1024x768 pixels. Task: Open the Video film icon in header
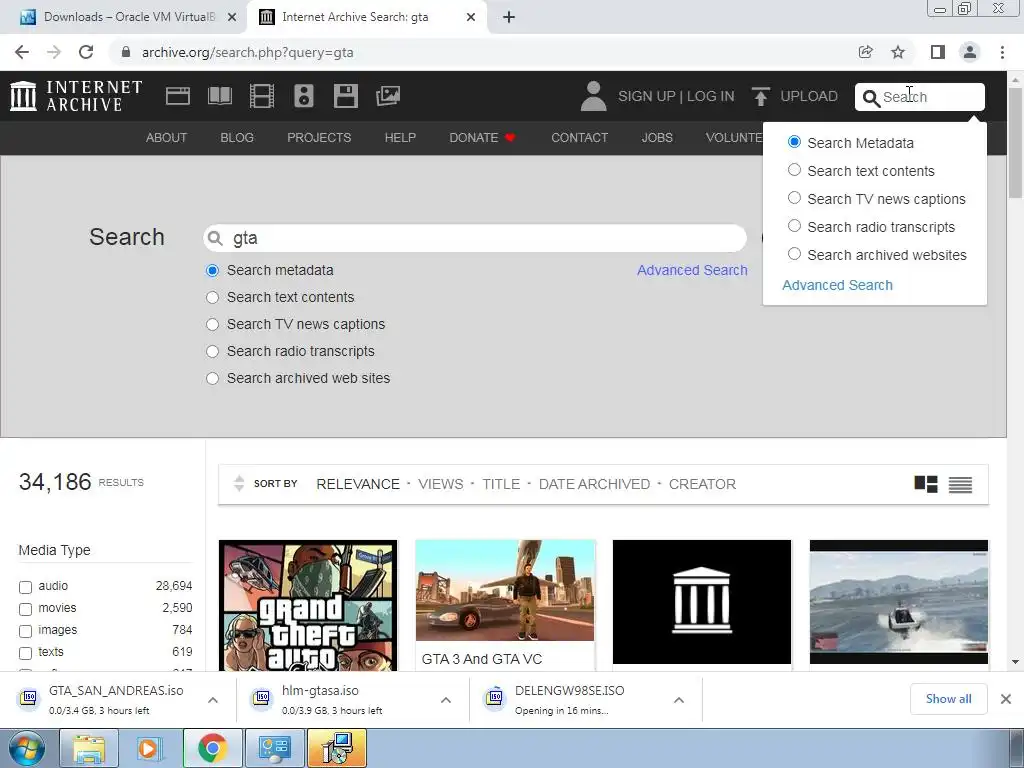[x=262, y=96]
